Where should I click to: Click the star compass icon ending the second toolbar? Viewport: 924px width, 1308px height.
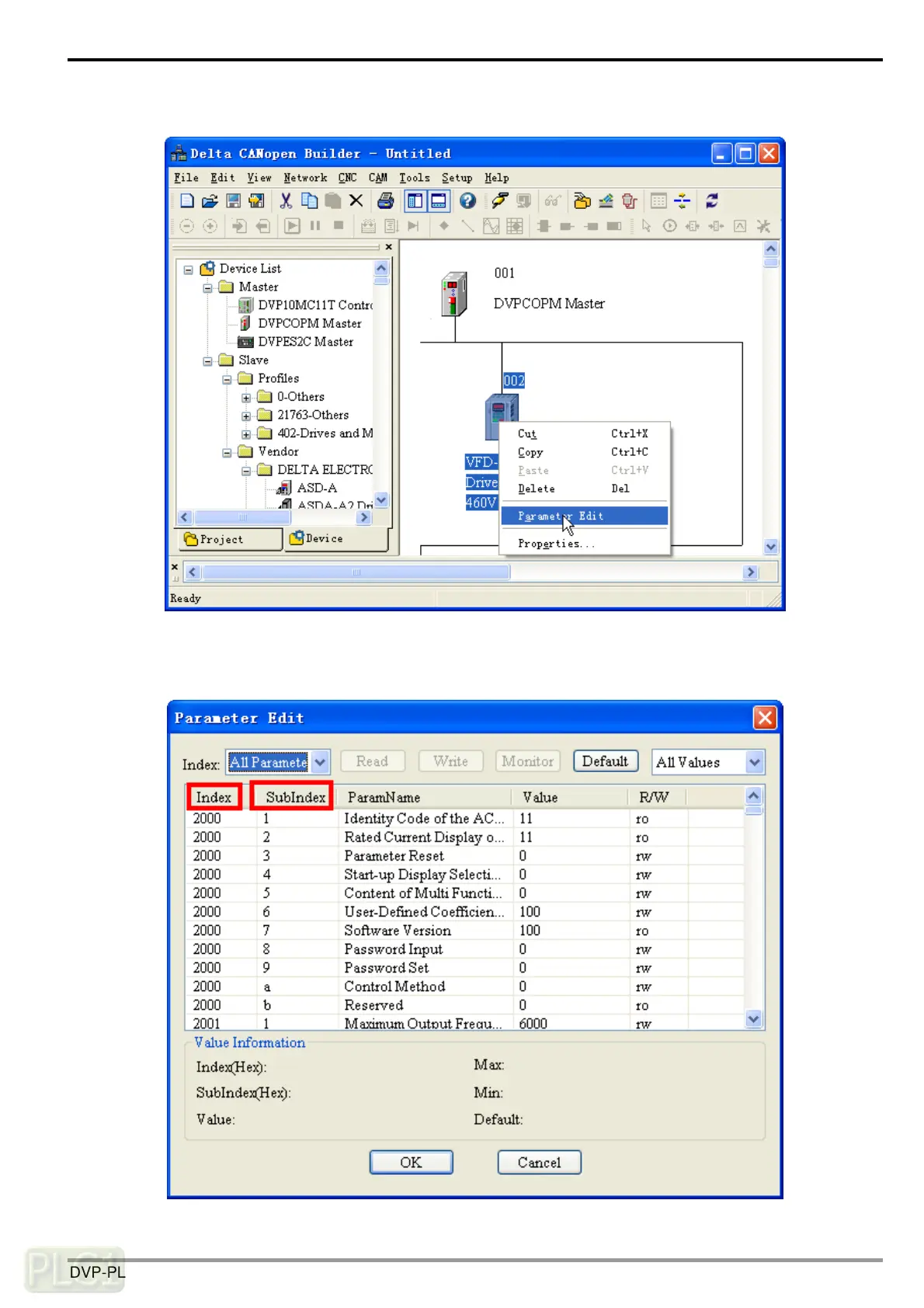coord(763,226)
